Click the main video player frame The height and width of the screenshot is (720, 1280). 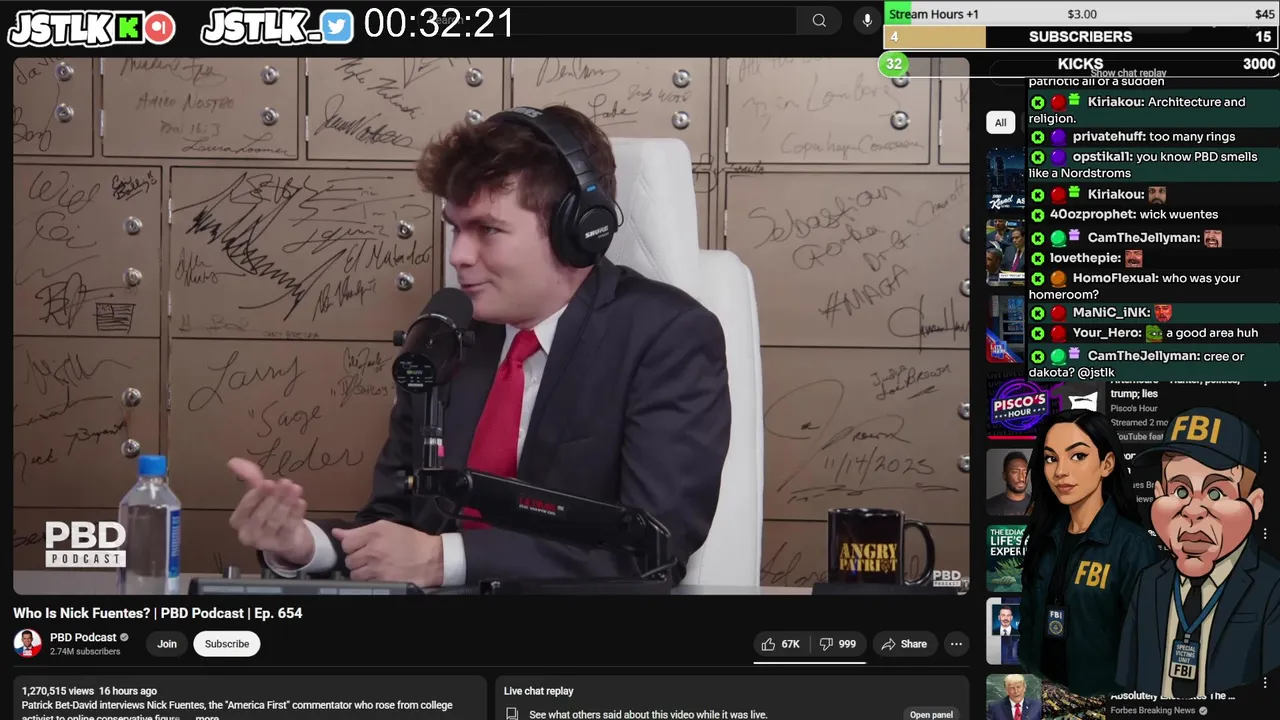[x=491, y=325]
